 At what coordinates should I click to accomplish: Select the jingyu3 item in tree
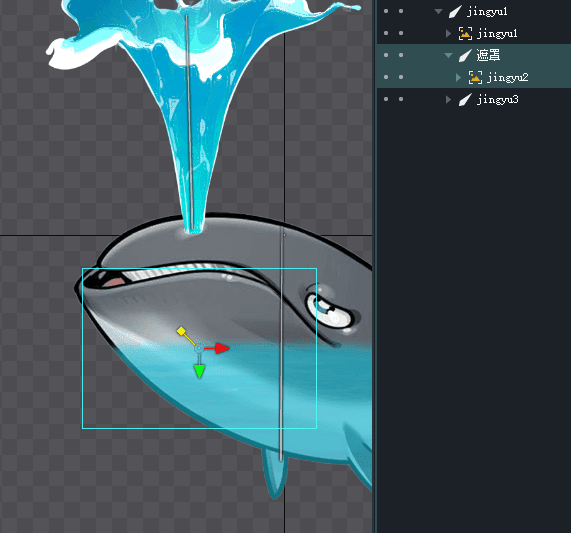[497, 99]
